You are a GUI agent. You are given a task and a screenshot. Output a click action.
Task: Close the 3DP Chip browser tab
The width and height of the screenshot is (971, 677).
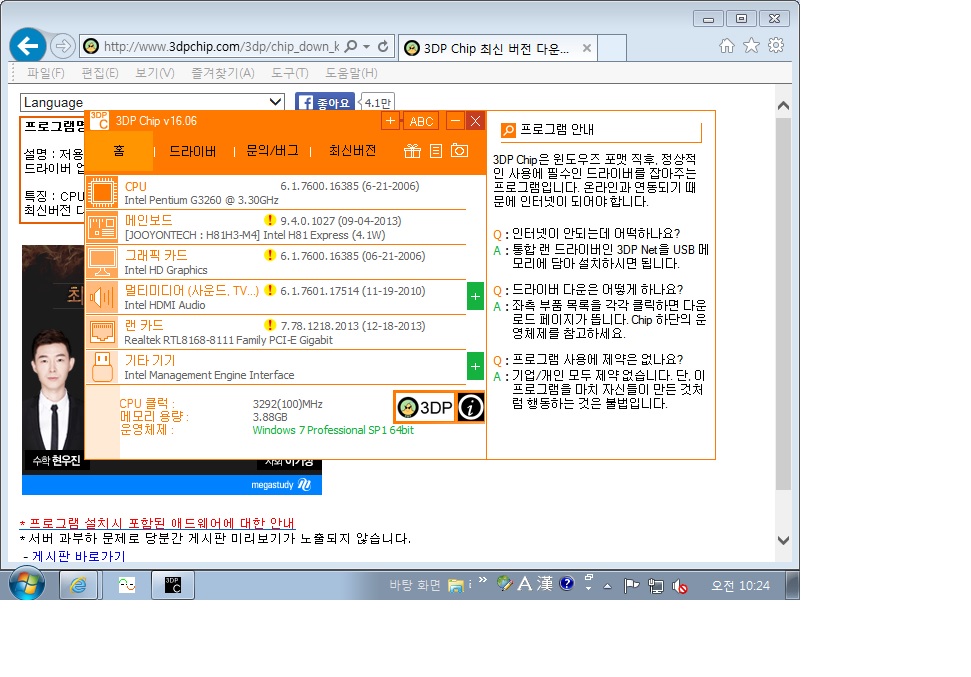click(586, 48)
